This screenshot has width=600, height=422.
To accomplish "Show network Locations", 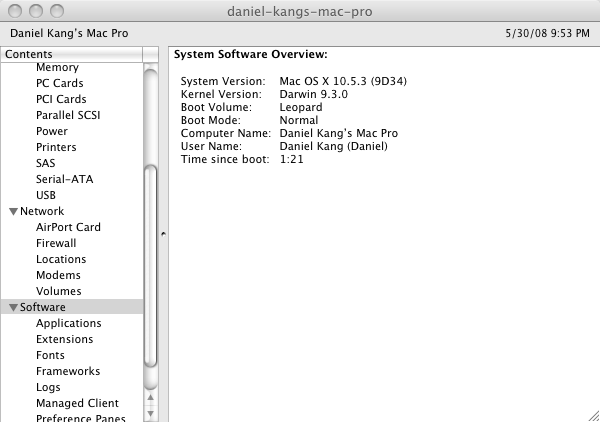I will point(61,259).
